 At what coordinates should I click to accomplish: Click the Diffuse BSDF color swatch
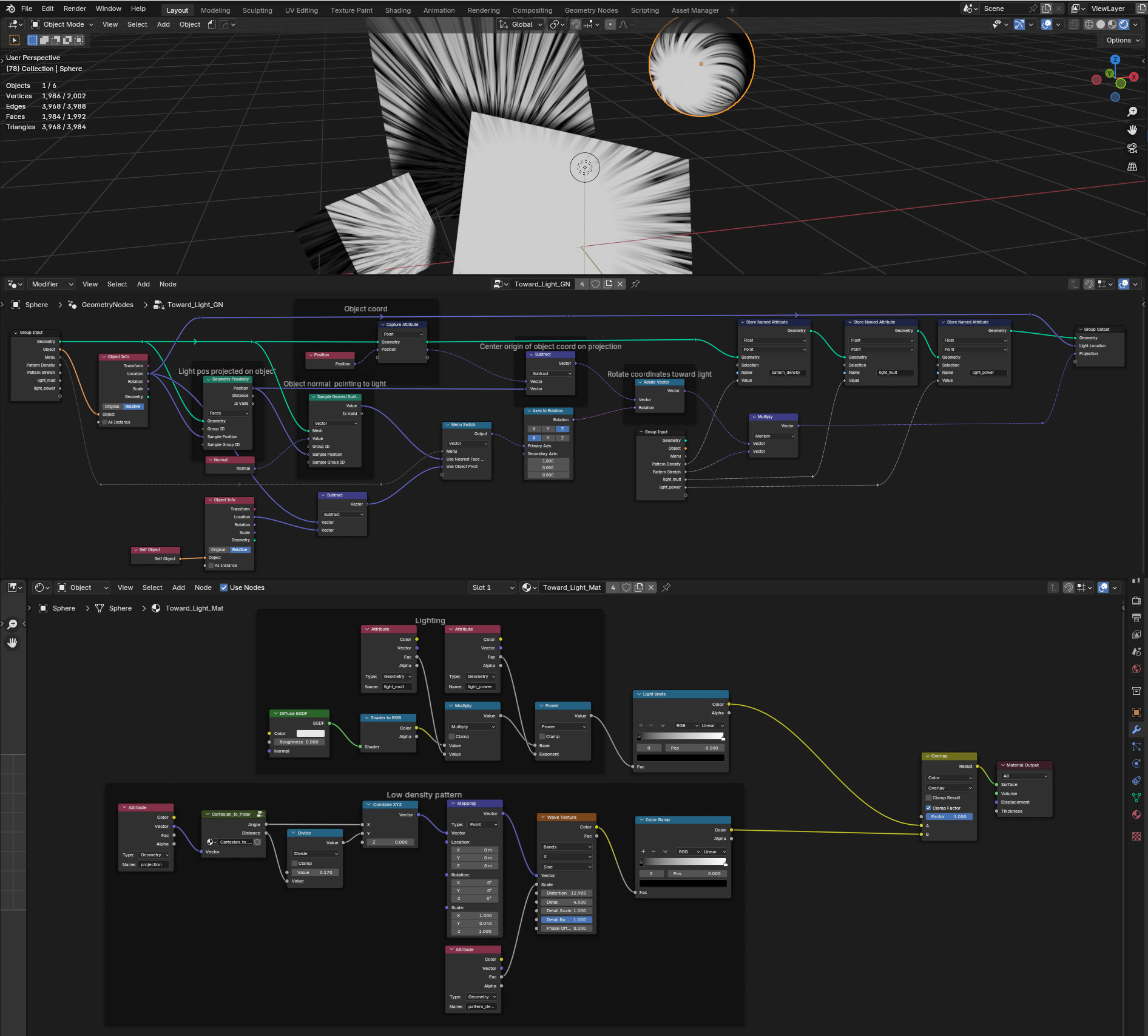pyautogui.click(x=310, y=733)
